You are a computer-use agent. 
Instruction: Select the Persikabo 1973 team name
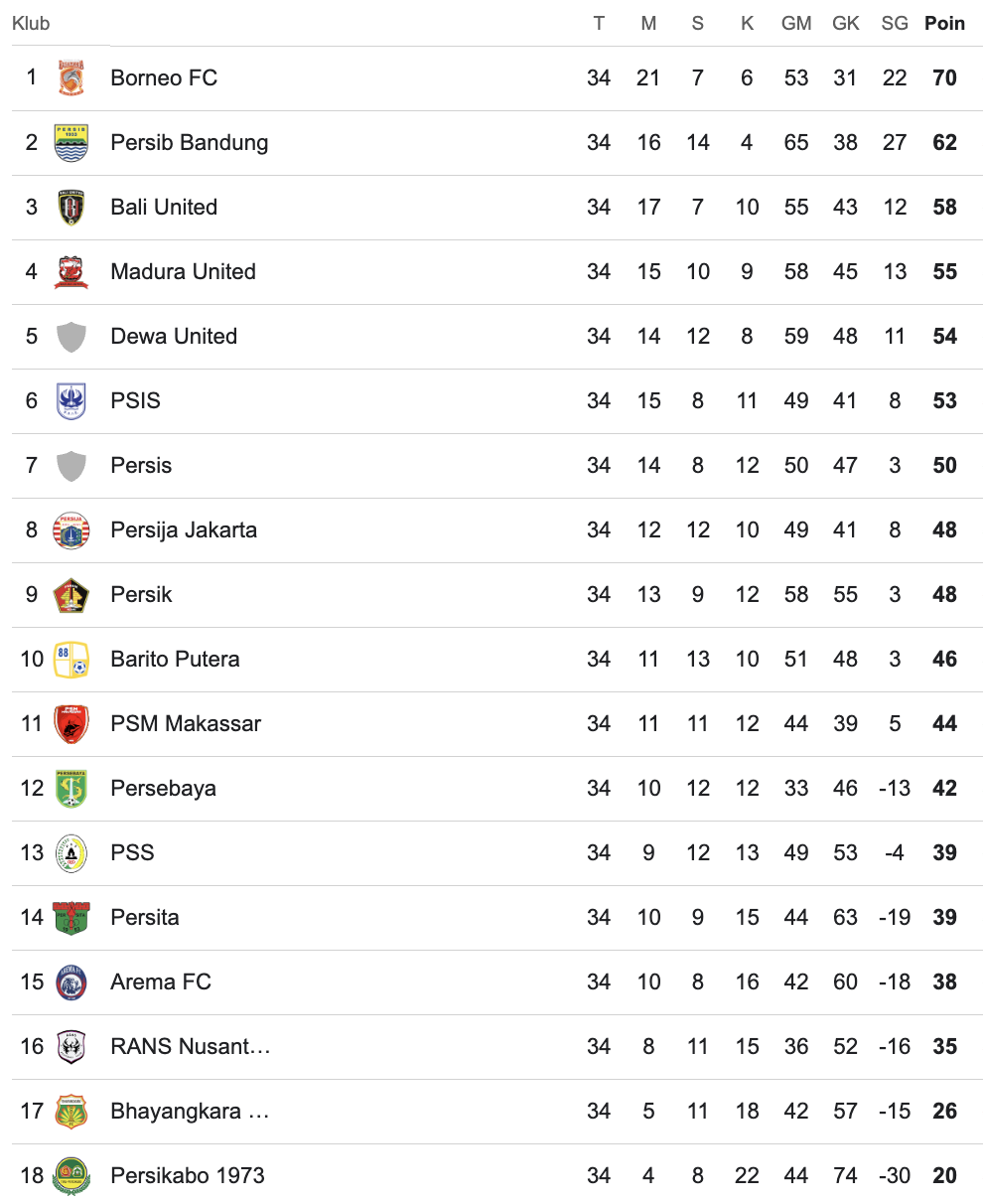click(x=188, y=1176)
